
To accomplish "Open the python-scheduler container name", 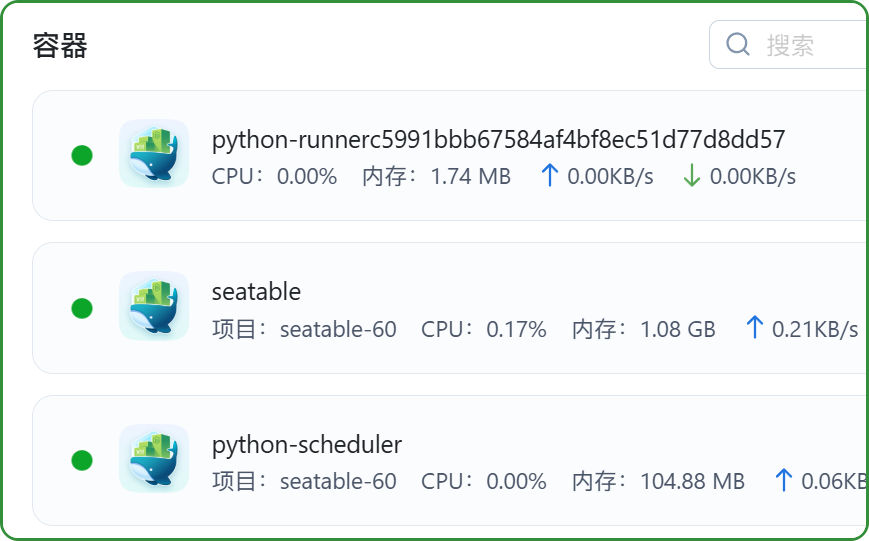I will (x=306, y=444).
